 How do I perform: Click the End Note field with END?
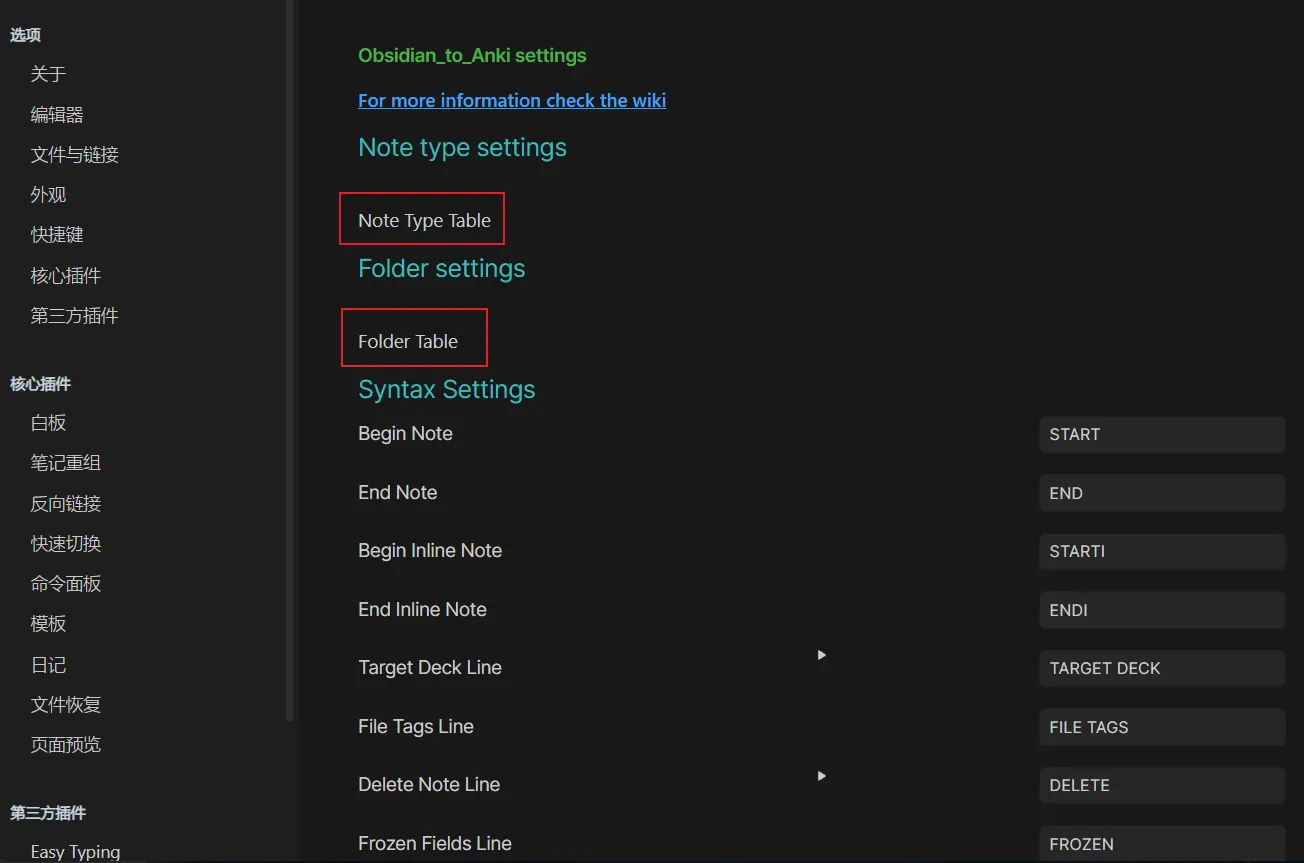[1162, 493]
